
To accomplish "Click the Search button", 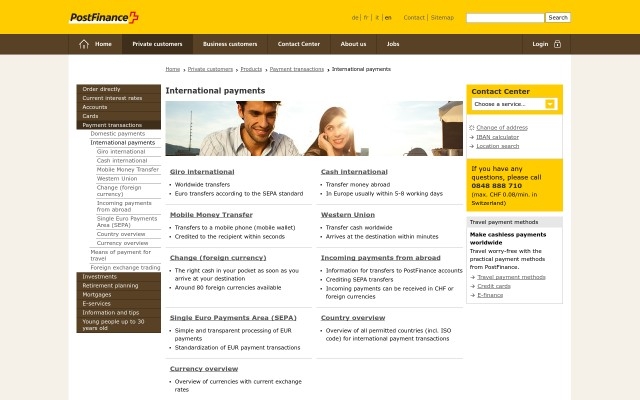I will click(x=558, y=18).
